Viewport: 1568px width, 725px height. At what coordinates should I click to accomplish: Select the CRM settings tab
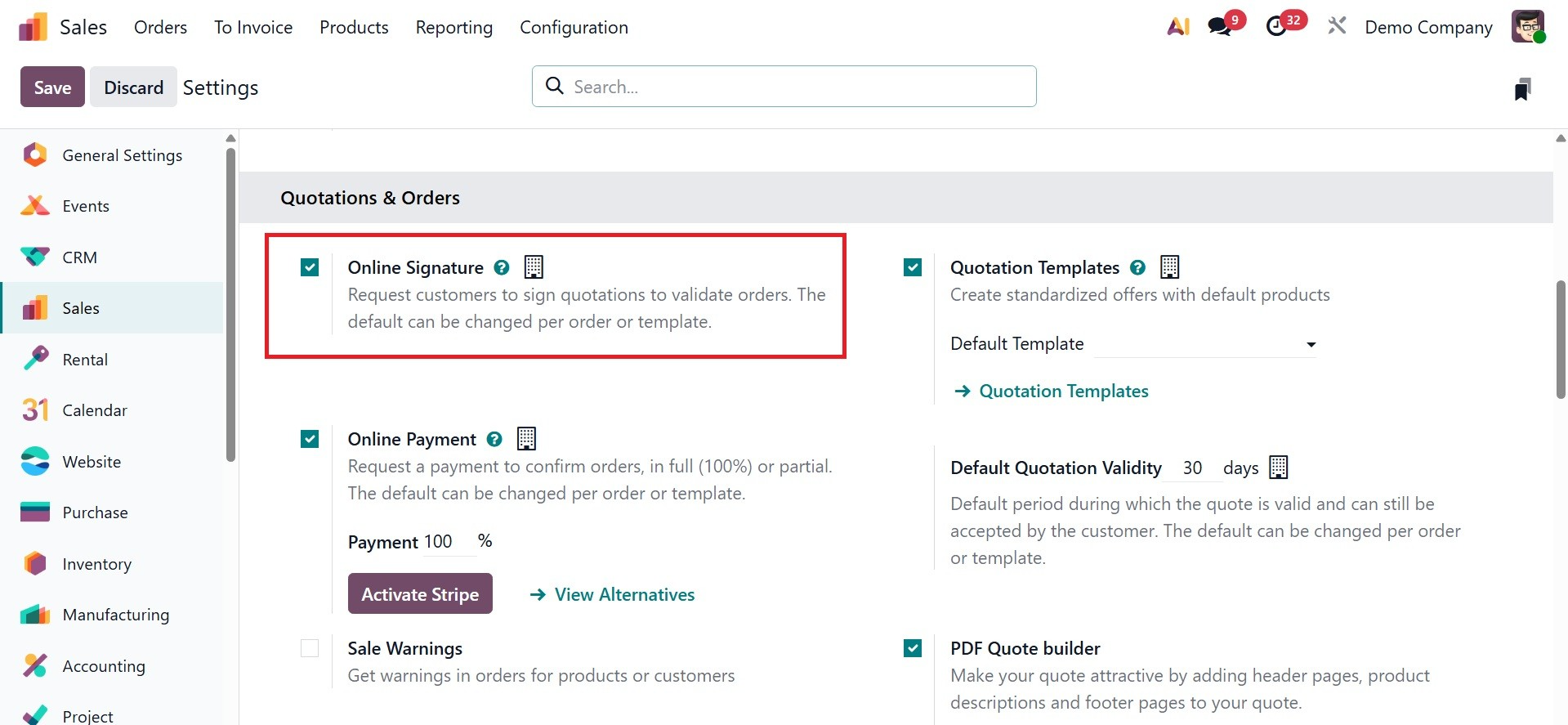click(x=79, y=257)
